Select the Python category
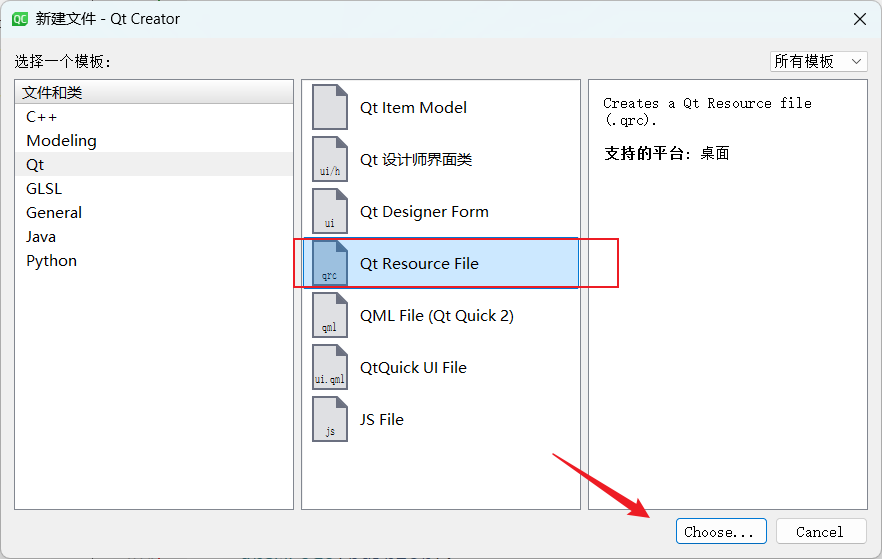Viewport: 882px width, 559px height. [x=154, y=261]
